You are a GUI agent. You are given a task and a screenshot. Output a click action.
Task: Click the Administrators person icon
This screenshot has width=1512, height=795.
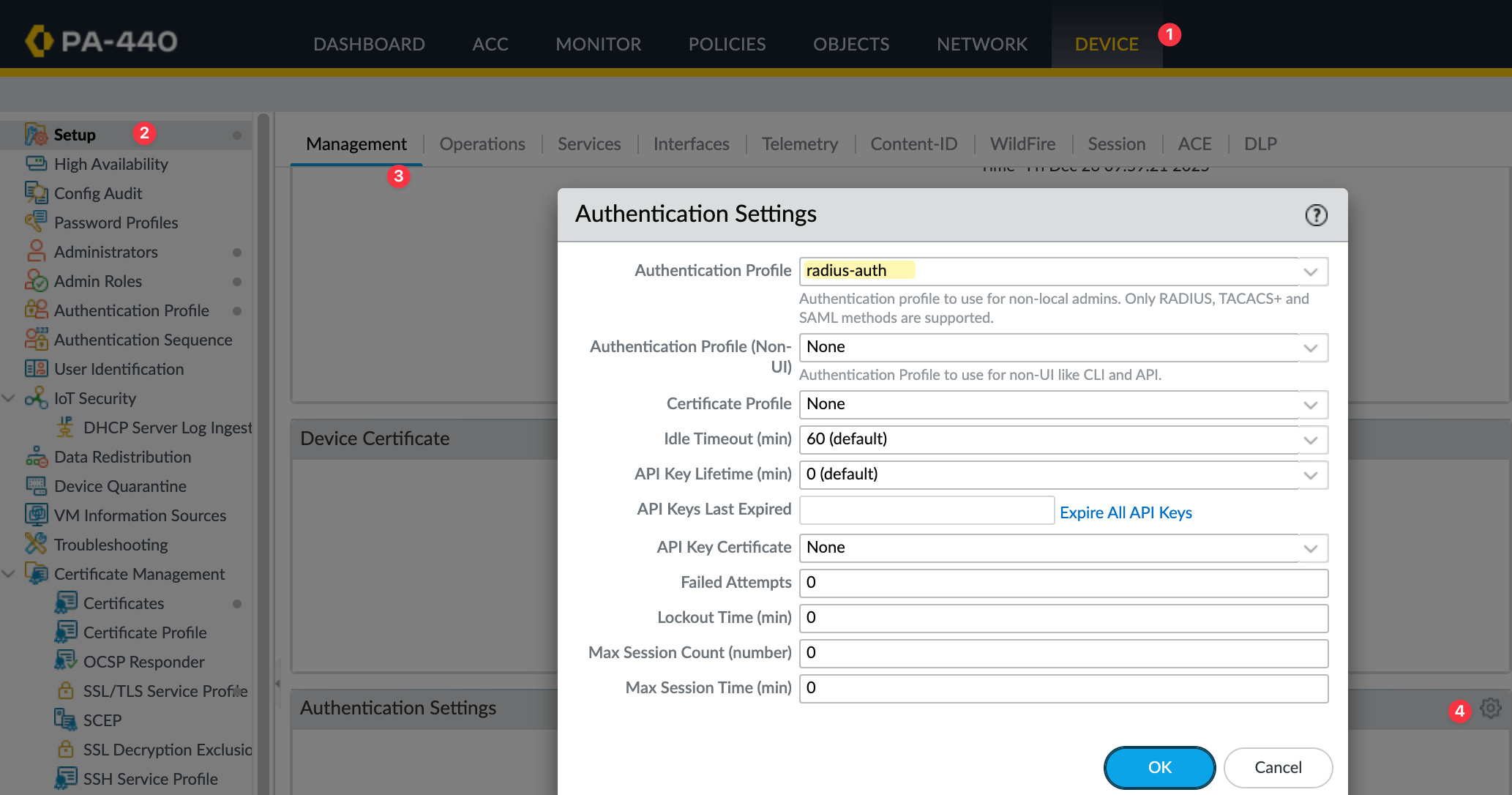pyautogui.click(x=36, y=252)
